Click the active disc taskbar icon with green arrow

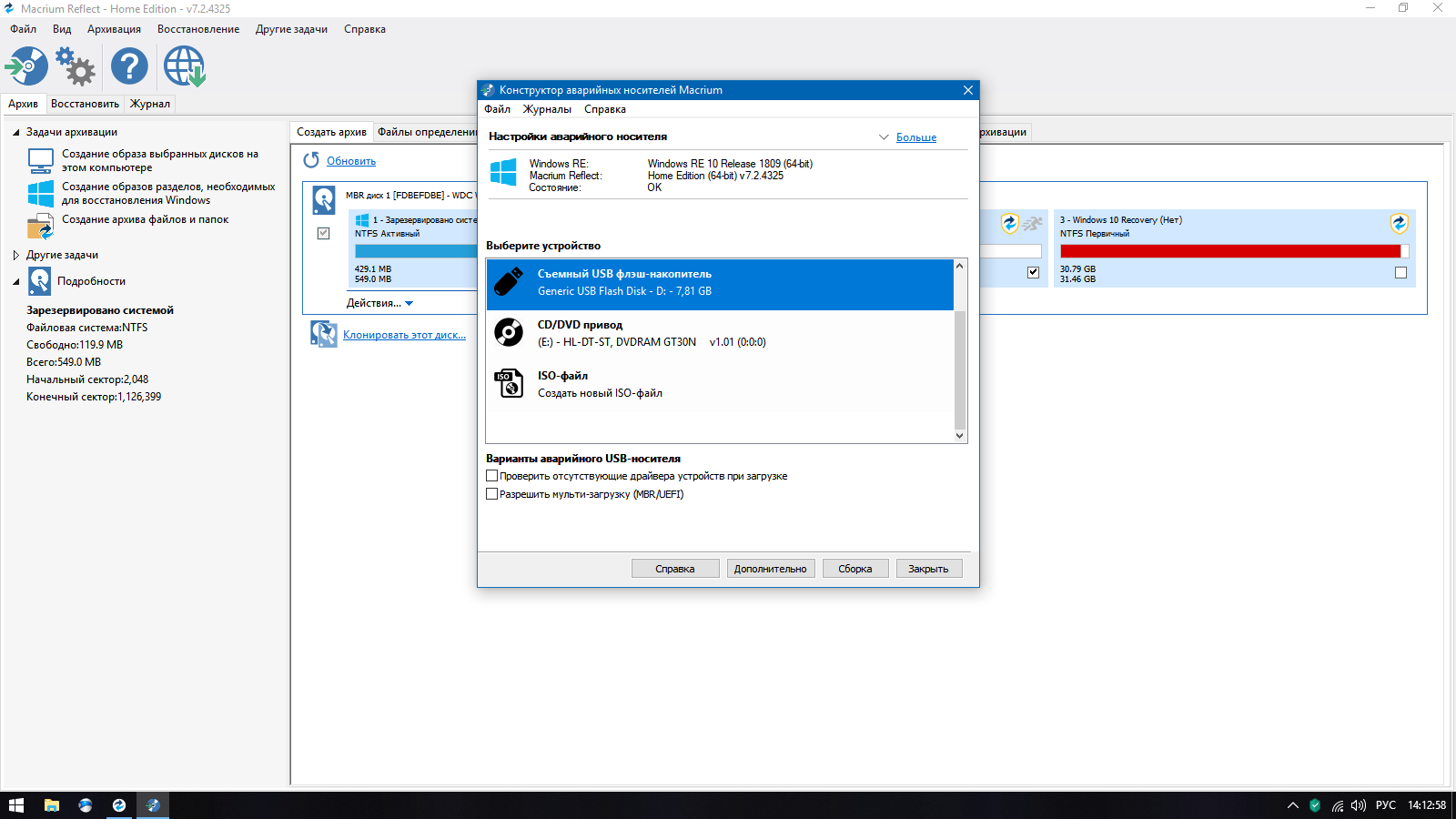(153, 805)
